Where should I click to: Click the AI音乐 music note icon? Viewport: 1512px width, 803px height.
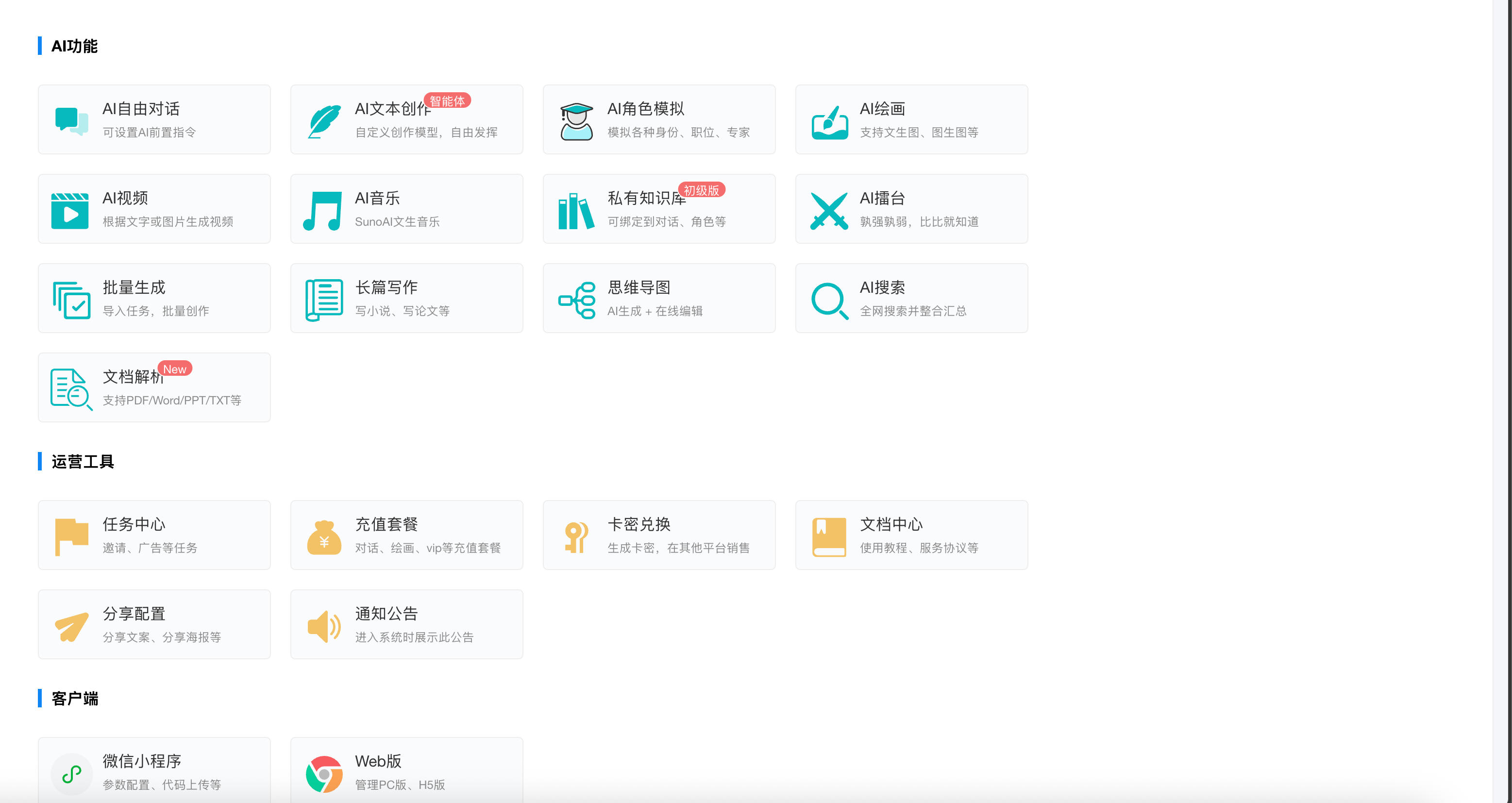[x=322, y=211]
